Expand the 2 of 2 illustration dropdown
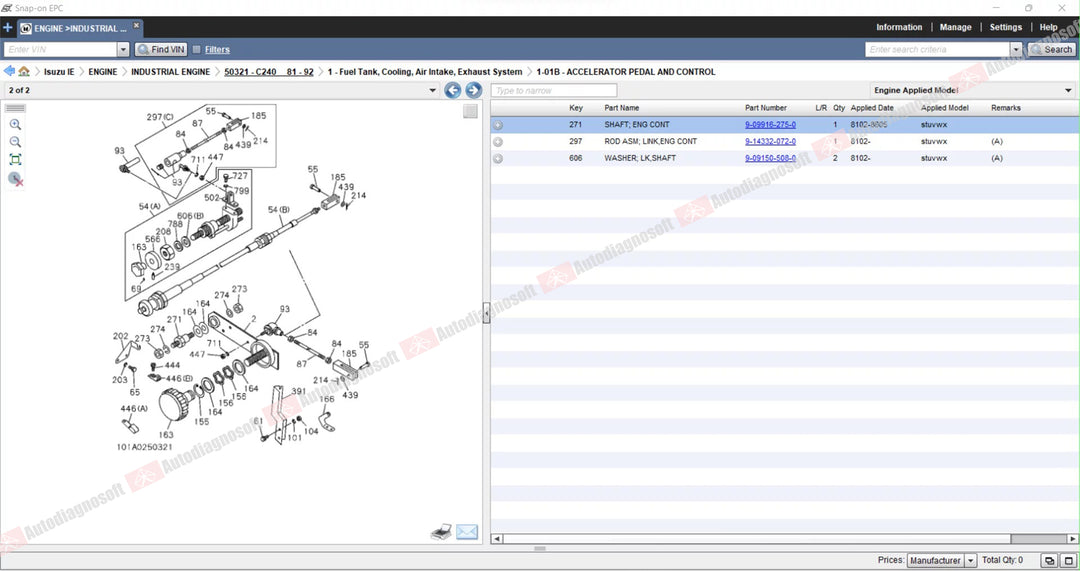Image resolution: width=1080 pixels, height=571 pixels. pos(433,90)
